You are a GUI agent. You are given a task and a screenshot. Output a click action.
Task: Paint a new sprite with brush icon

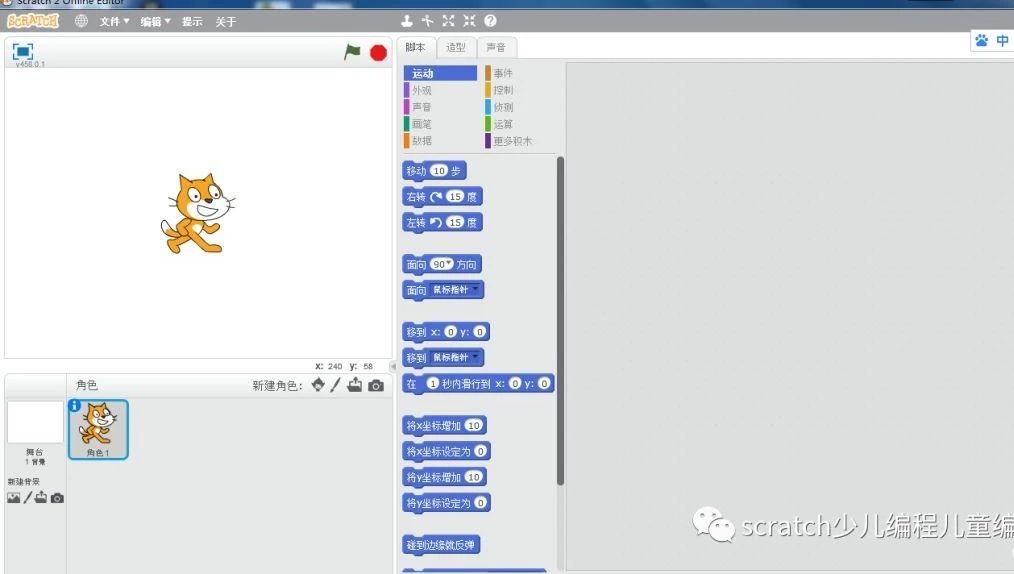pyautogui.click(x=335, y=385)
